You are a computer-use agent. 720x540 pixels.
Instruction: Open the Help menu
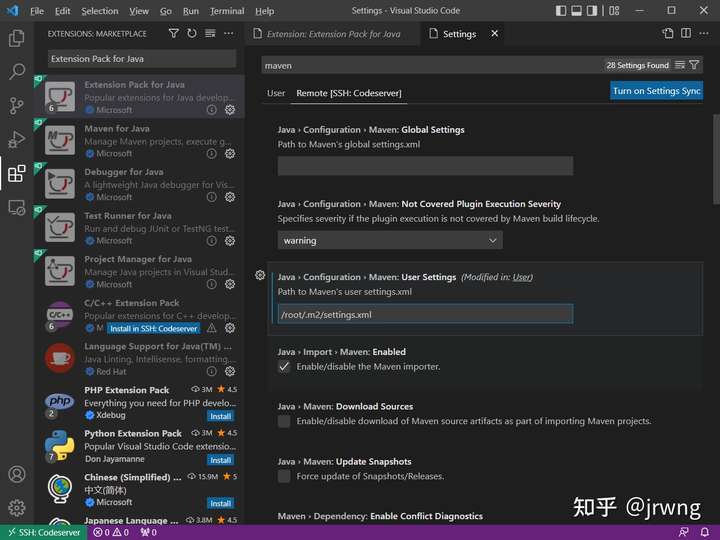click(264, 11)
